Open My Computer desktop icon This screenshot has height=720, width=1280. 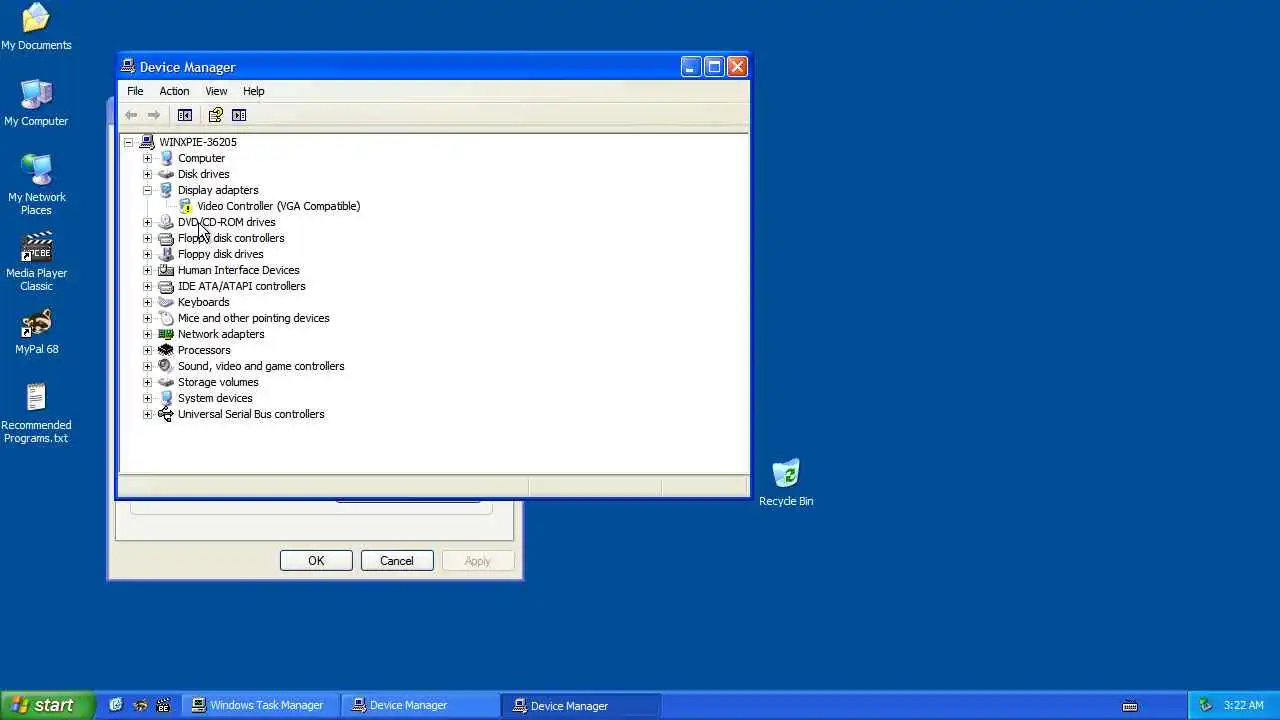pos(36,94)
